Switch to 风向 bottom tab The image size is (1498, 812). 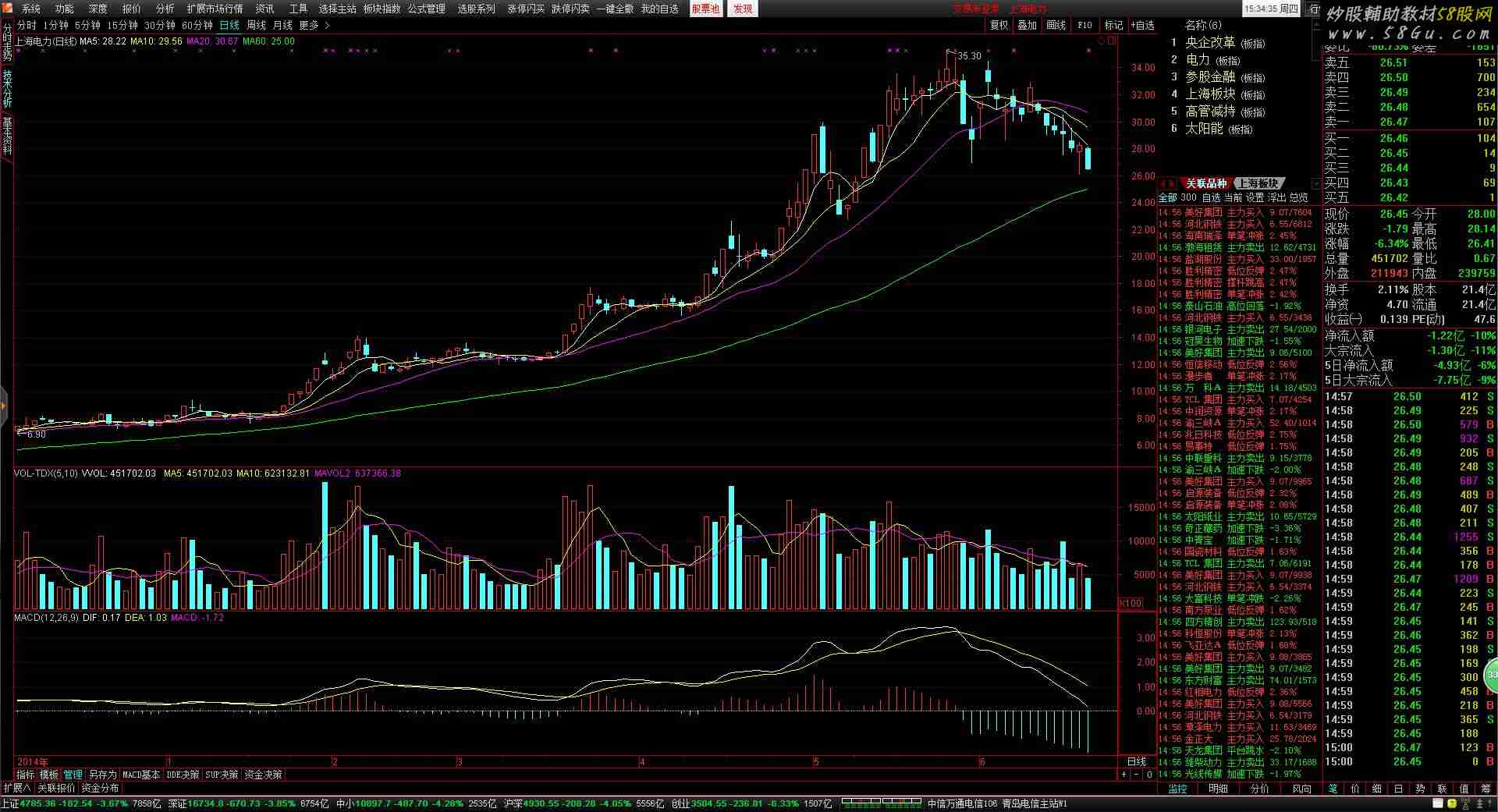click(x=1301, y=789)
